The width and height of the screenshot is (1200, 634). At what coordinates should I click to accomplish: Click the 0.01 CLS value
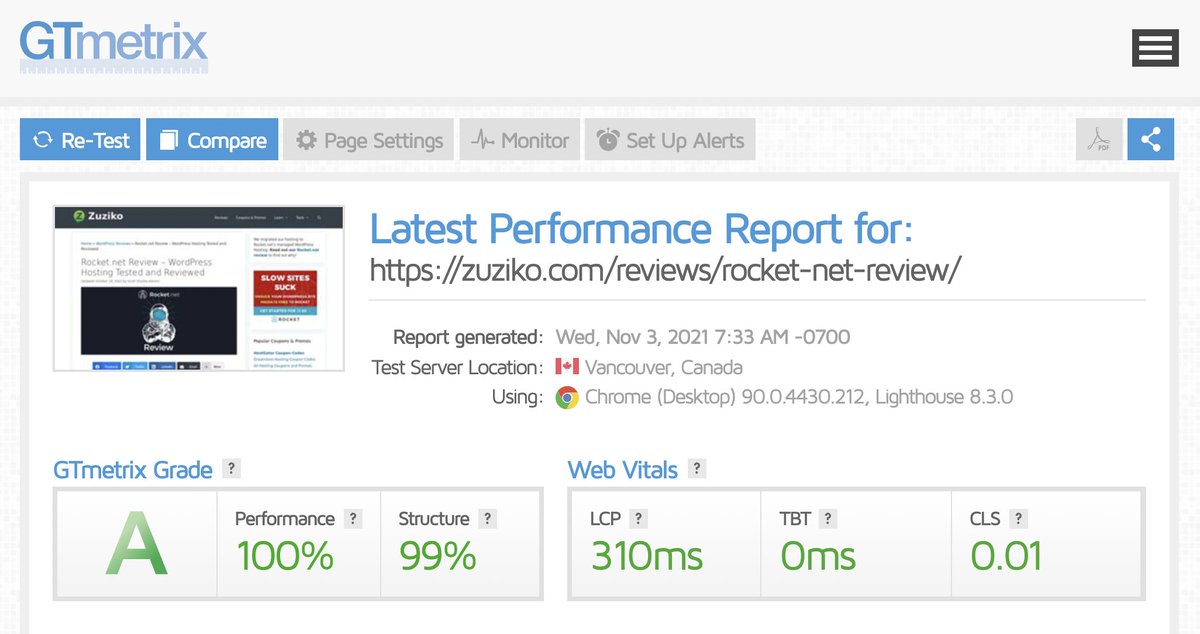tap(1006, 556)
